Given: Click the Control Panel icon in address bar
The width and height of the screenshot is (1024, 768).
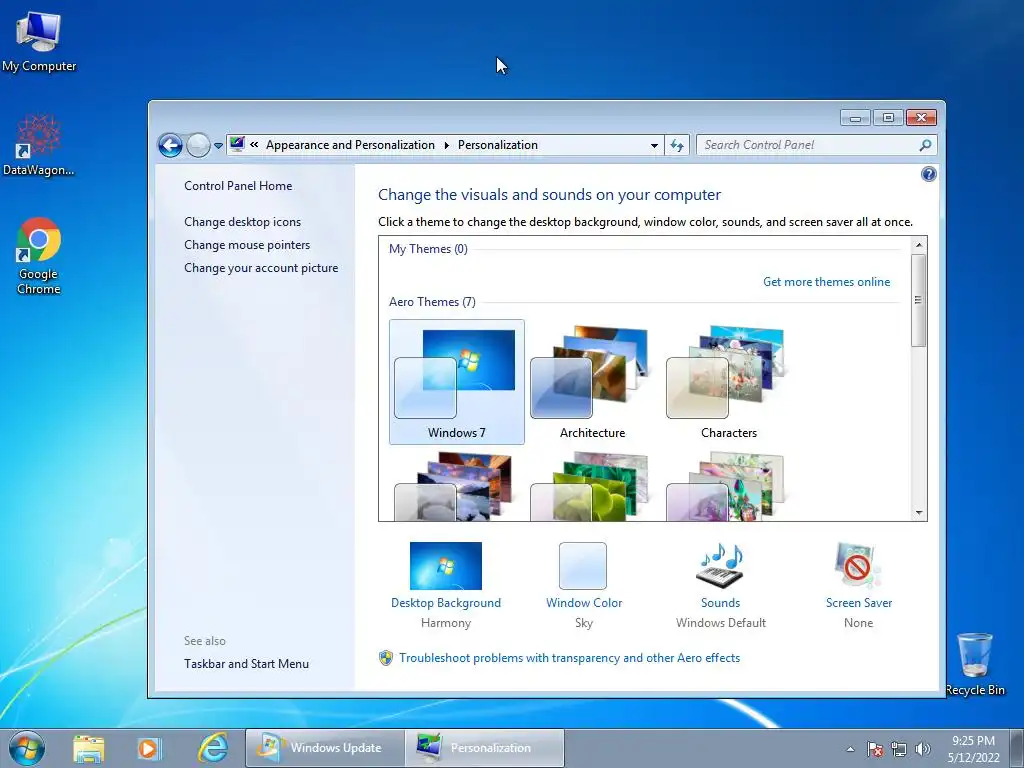Looking at the screenshot, I should [237, 144].
